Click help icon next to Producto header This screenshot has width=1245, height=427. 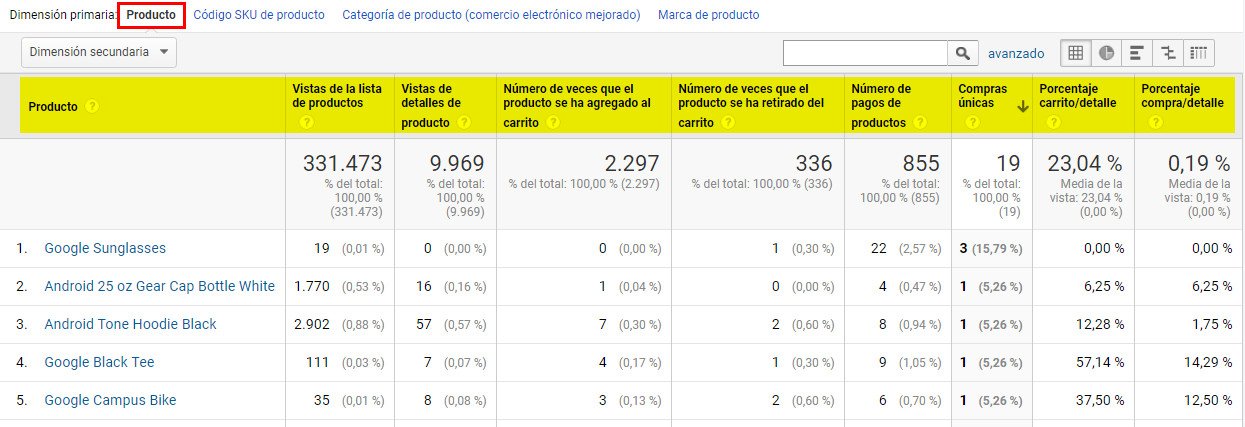tap(92, 106)
